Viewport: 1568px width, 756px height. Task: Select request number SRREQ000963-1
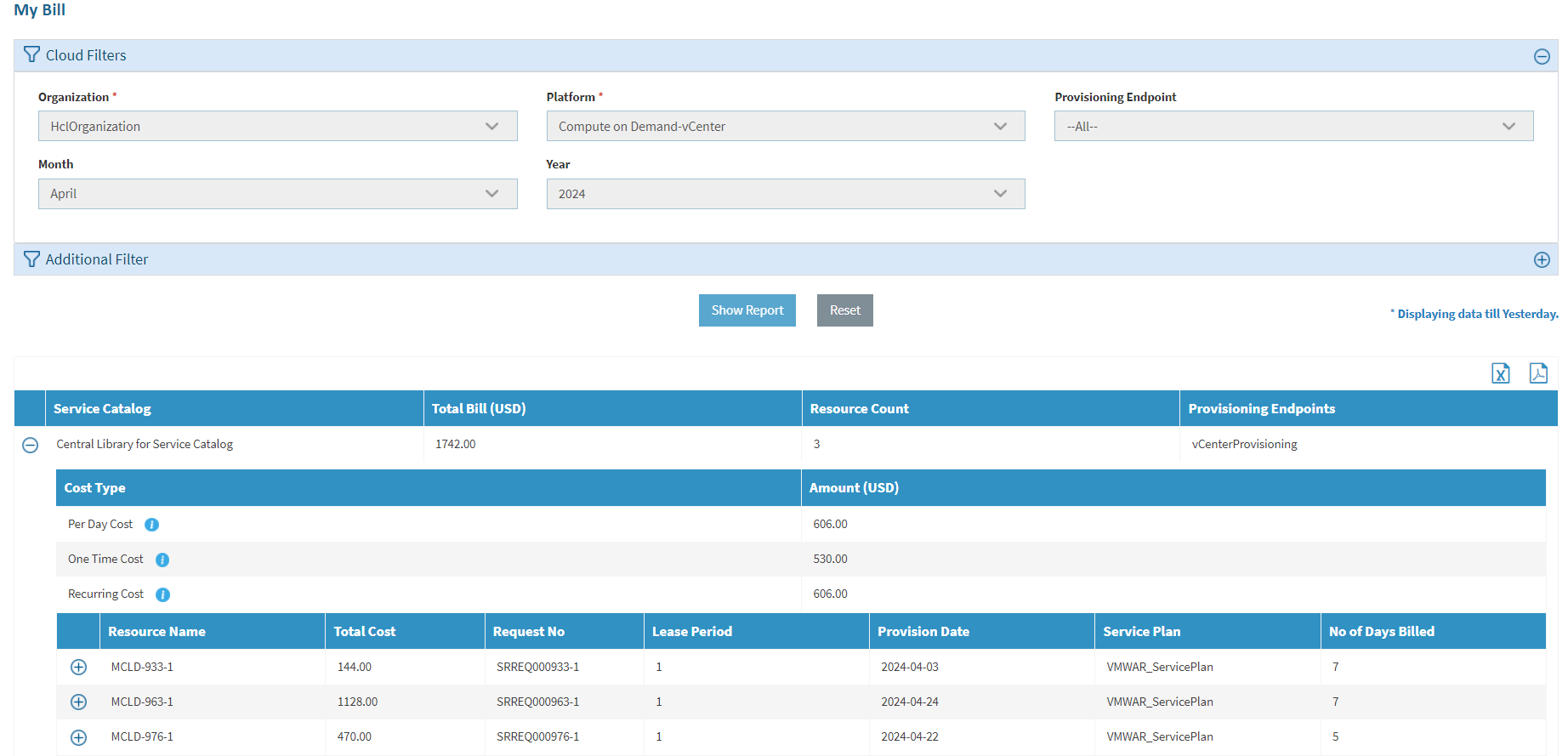coord(537,702)
